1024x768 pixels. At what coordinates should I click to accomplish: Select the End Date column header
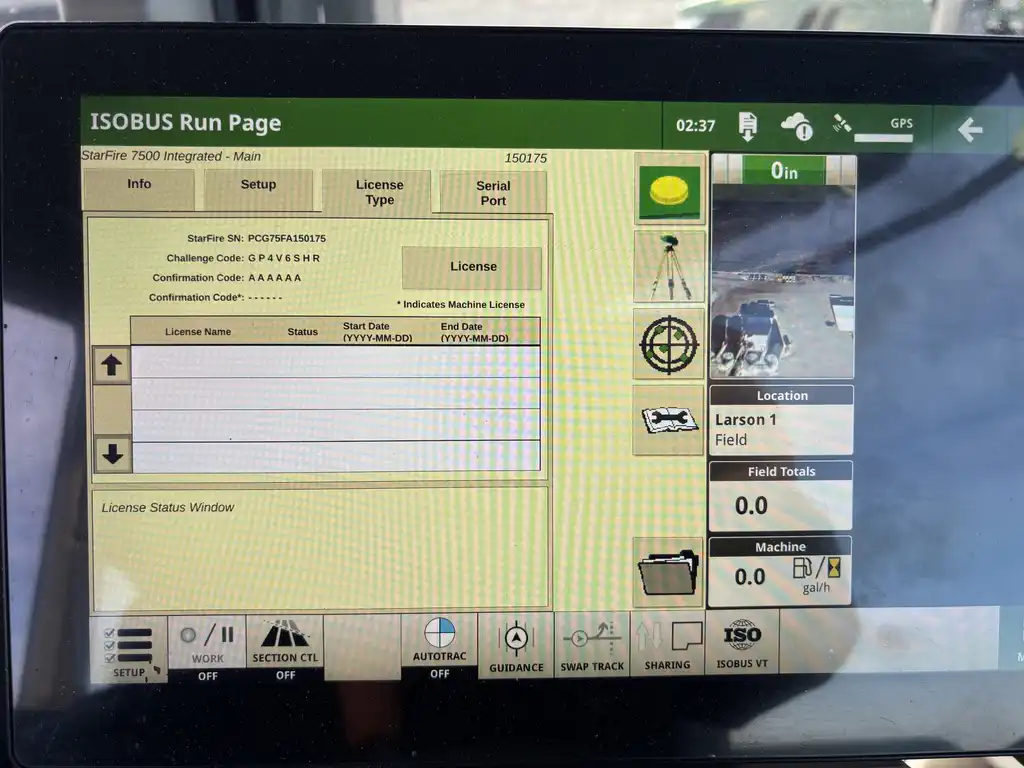tap(474, 332)
